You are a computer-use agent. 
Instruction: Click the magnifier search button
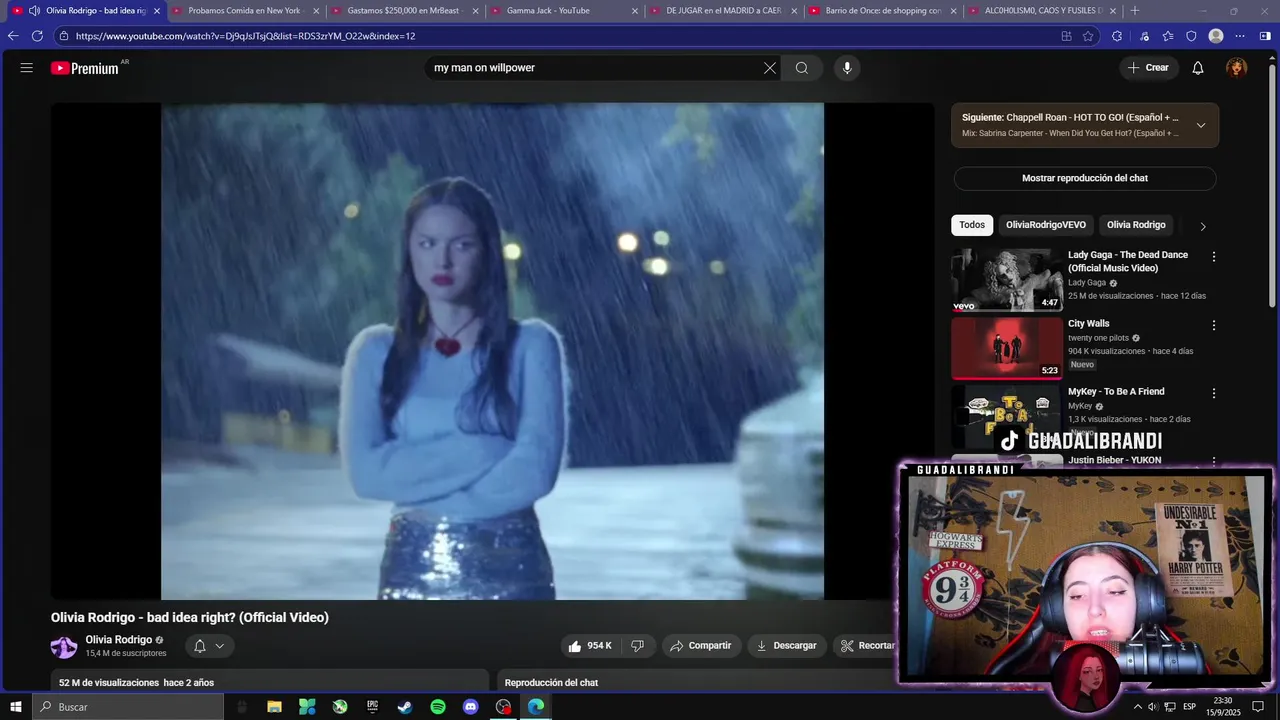pos(802,68)
